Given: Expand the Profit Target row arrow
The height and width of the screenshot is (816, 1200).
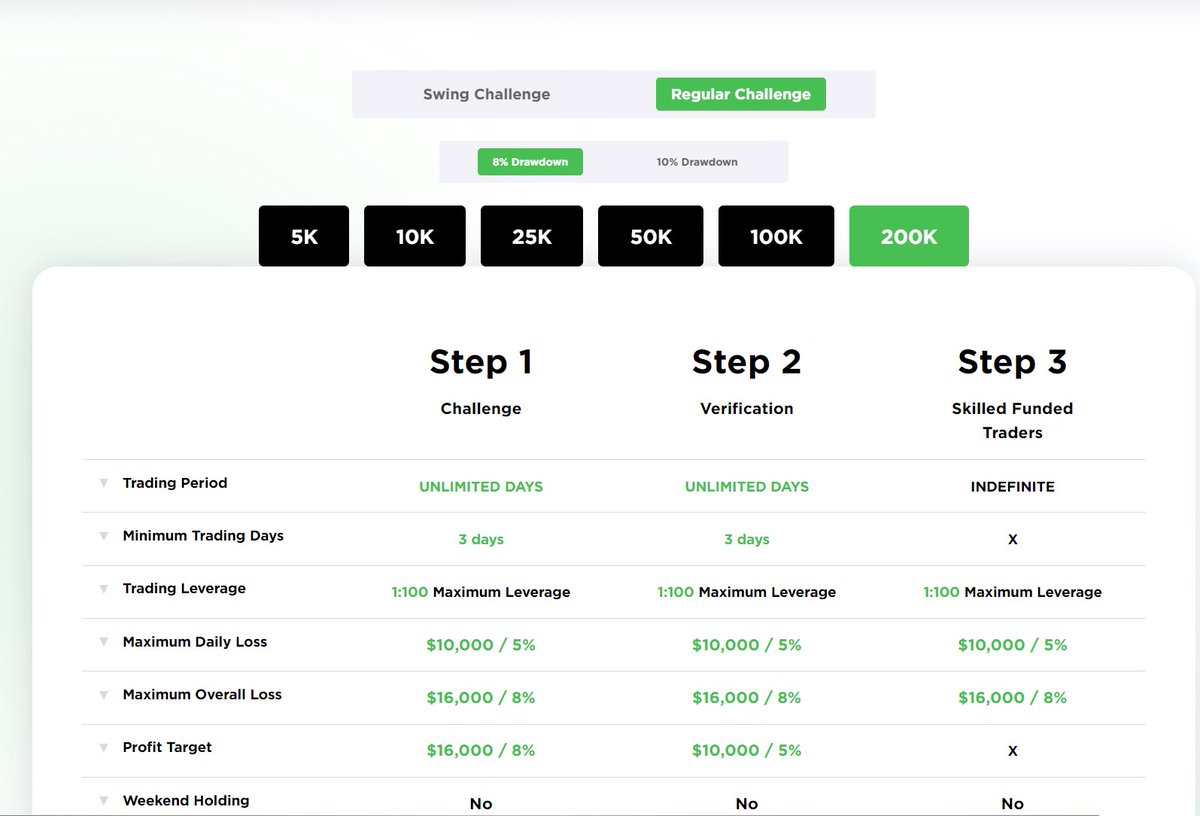Looking at the screenshot, I should point(103,748).
